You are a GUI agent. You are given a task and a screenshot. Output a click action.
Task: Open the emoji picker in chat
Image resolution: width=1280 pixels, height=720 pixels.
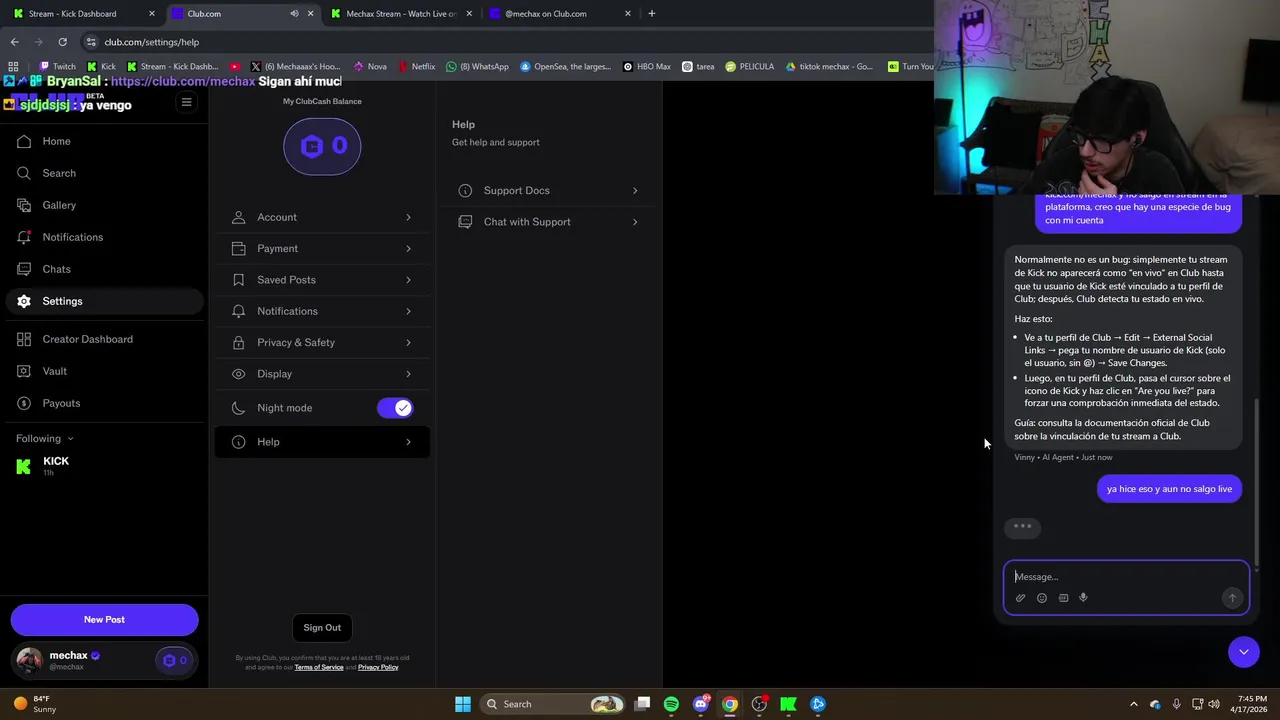[x=1042, y=598]
